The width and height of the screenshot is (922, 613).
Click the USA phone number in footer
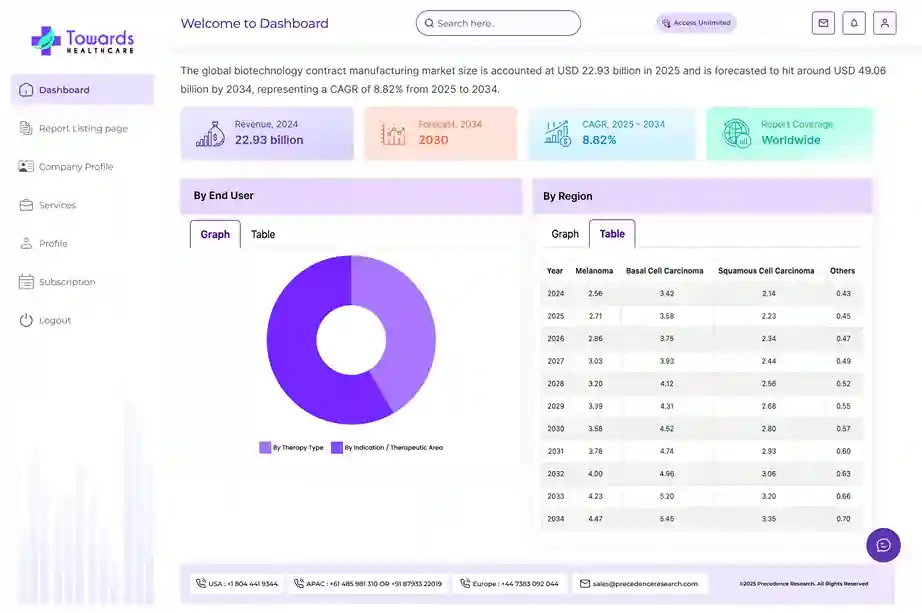click(x=237, y=583)
